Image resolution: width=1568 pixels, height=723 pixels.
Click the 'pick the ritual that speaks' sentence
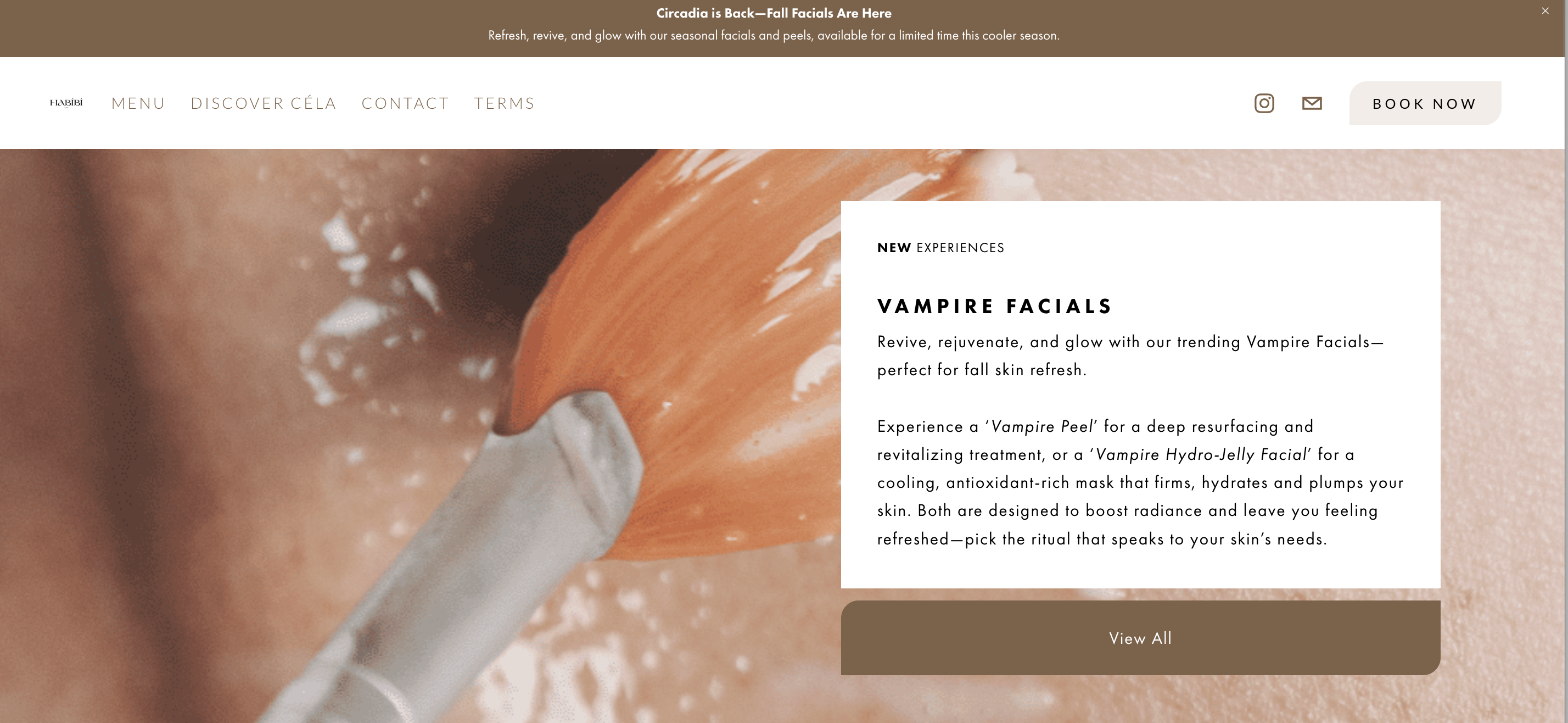[1146, 540]
